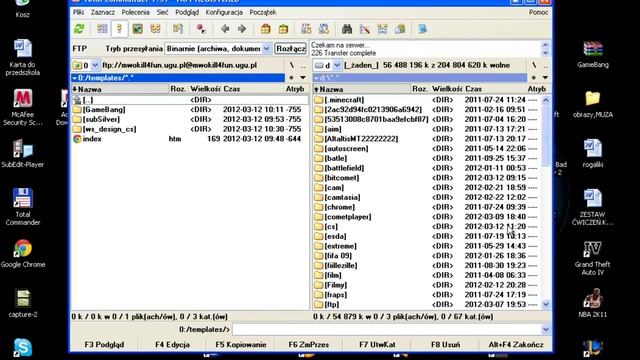Screen dimensions: 640x360
Task: Open the blue Notepad toolbar icon
Action: click(423, 29)
